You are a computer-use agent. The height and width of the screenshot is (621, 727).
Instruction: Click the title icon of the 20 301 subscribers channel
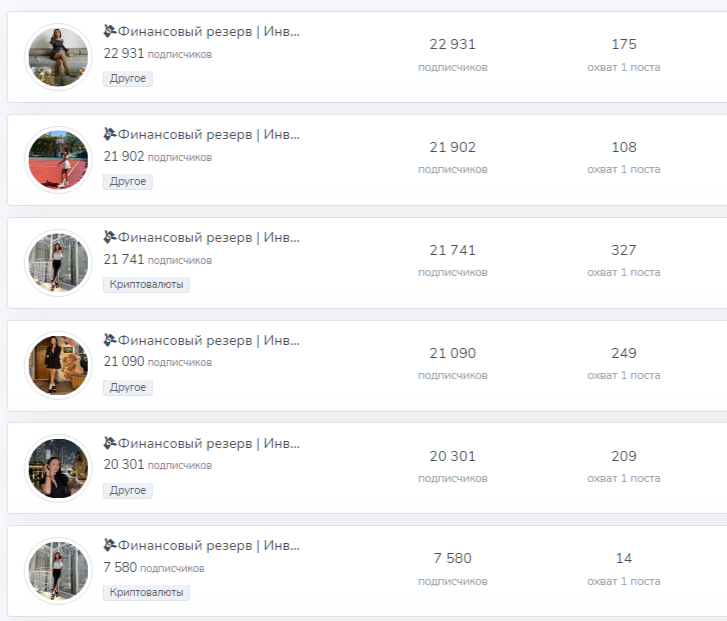[110, 443]
